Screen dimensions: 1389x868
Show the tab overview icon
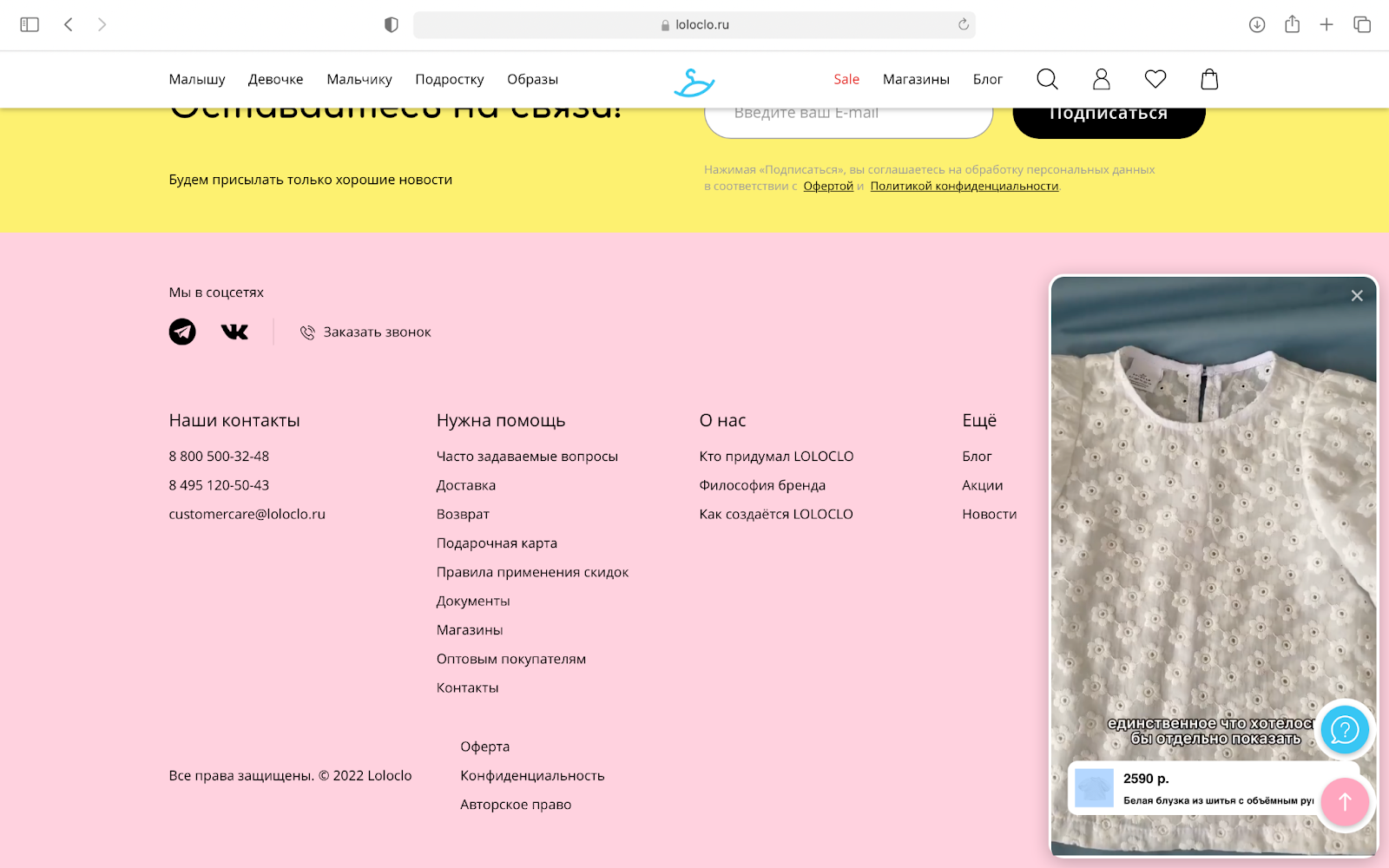click(1362, 25)
